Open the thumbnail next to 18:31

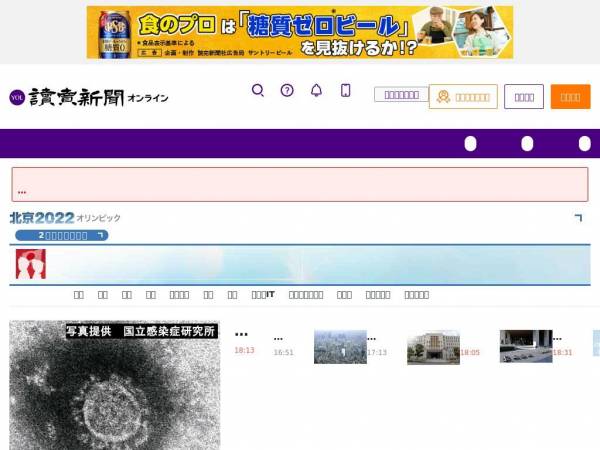tap(526, 346)
